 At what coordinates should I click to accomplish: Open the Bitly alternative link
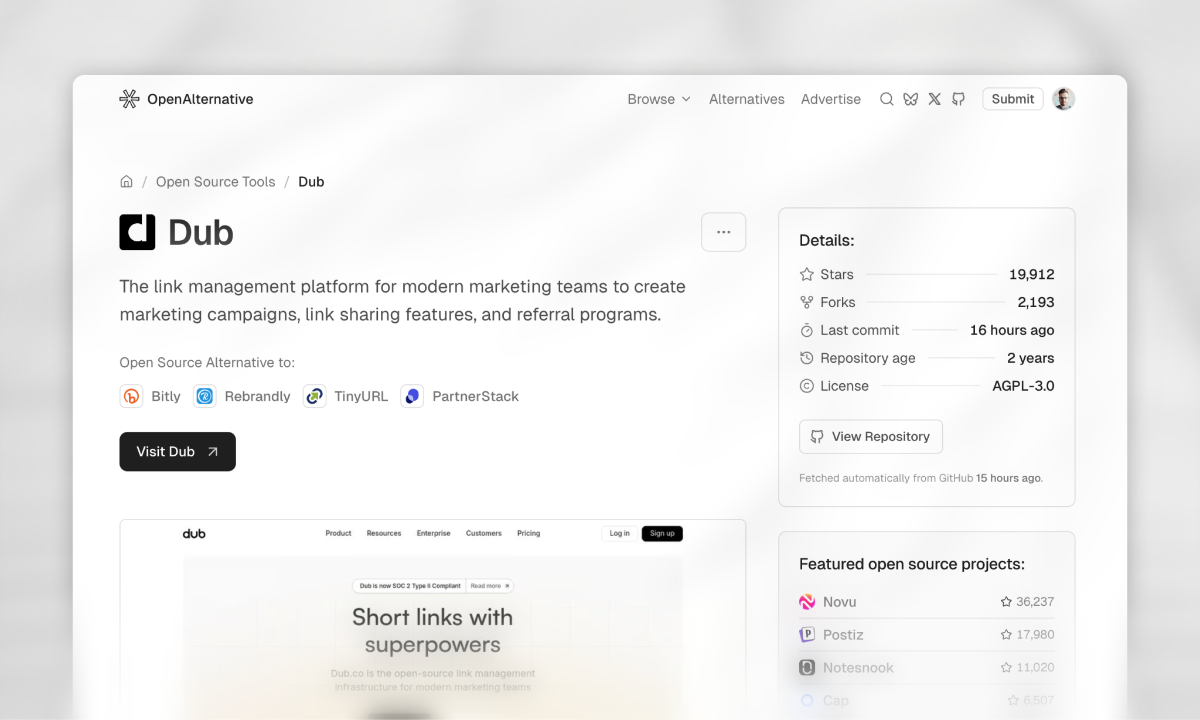tap(150, 396)
